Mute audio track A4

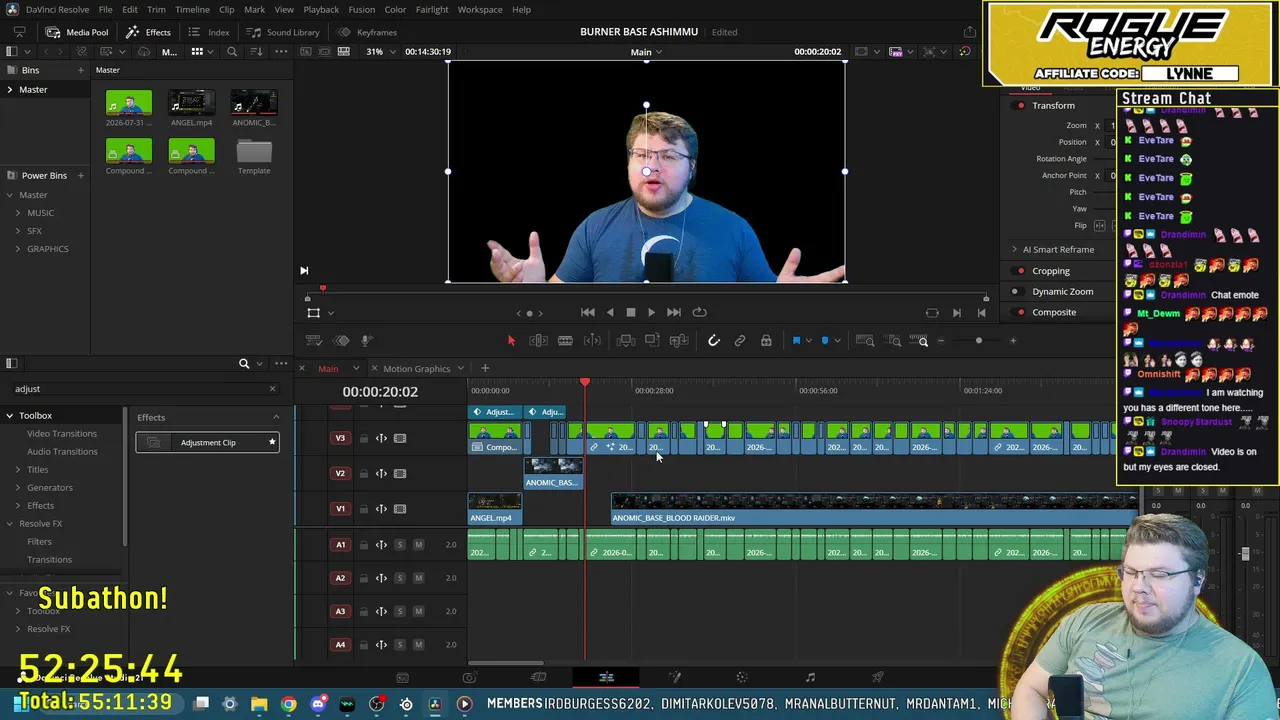418,645
